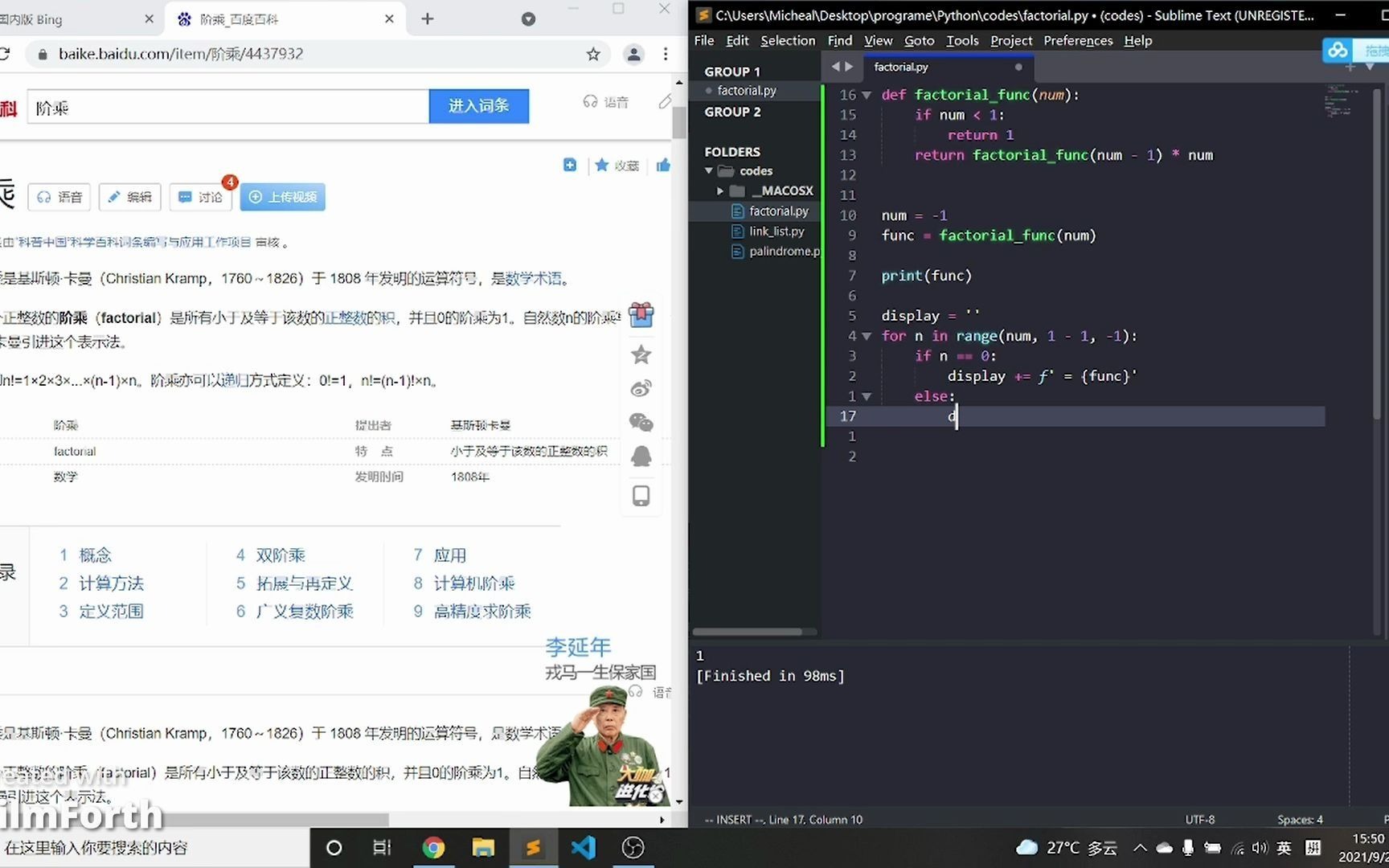Click the new tab plus button in Chrome
The height and width of the screenshot is (868, 1389).
tap(428, 18)
